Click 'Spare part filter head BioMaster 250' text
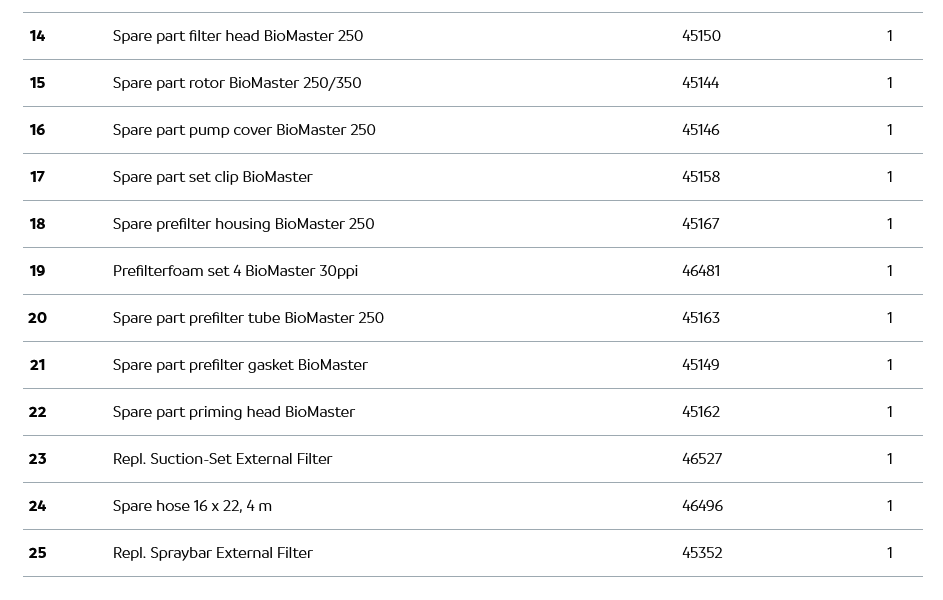 [238, 36]
